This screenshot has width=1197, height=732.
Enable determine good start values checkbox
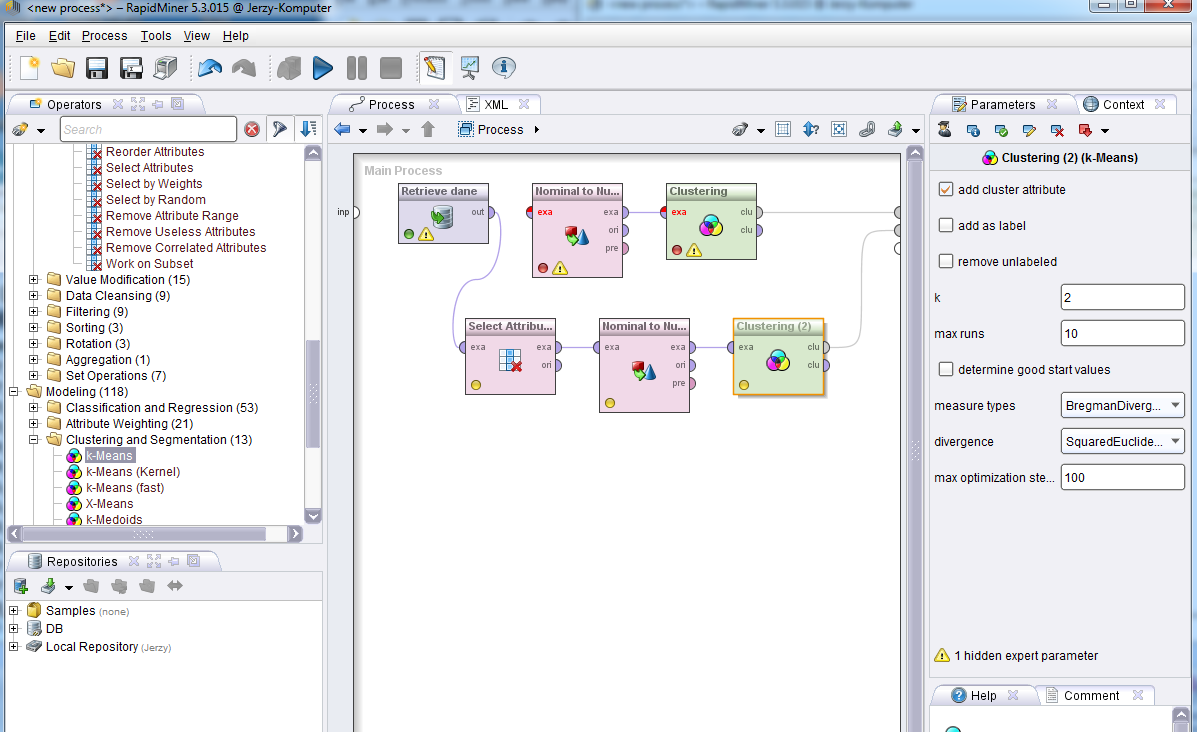point(946,369)
